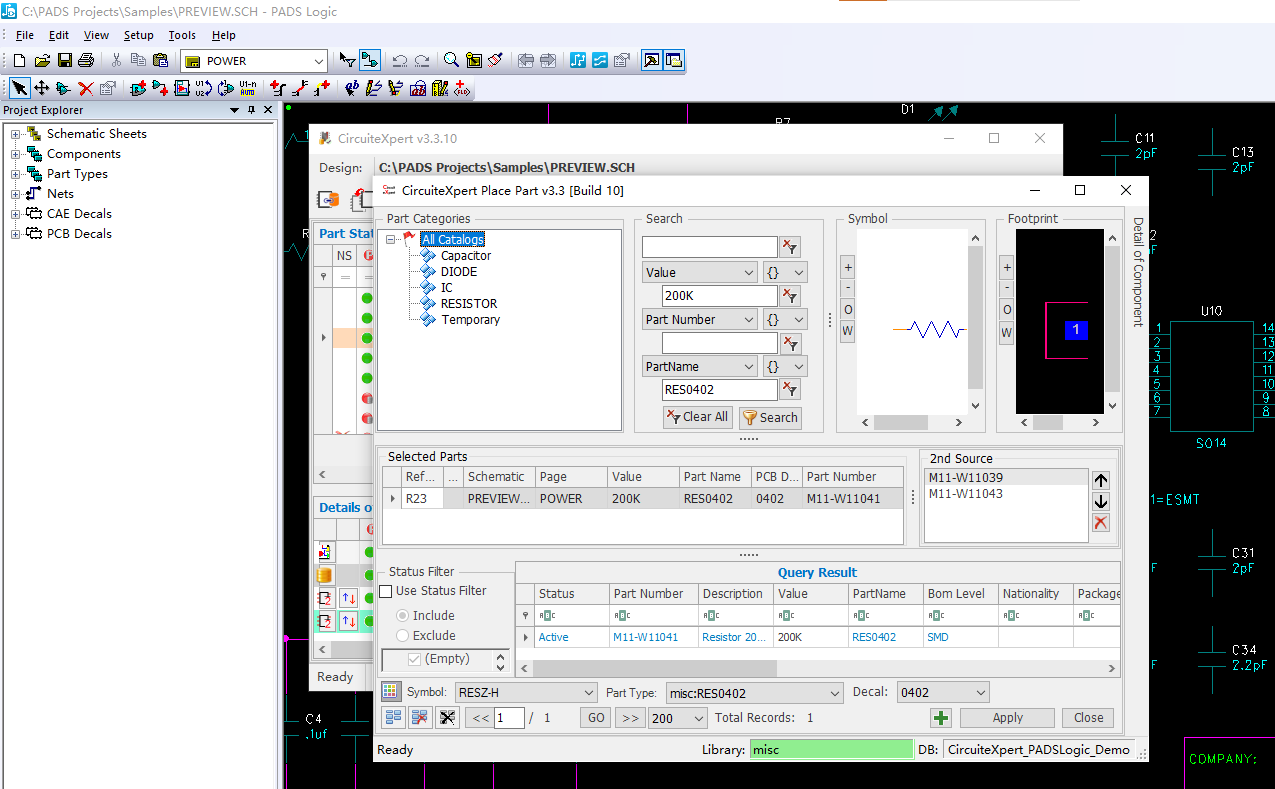Click the >> next page button
This screenshot has height=789, width=1275.
(629, 718)
